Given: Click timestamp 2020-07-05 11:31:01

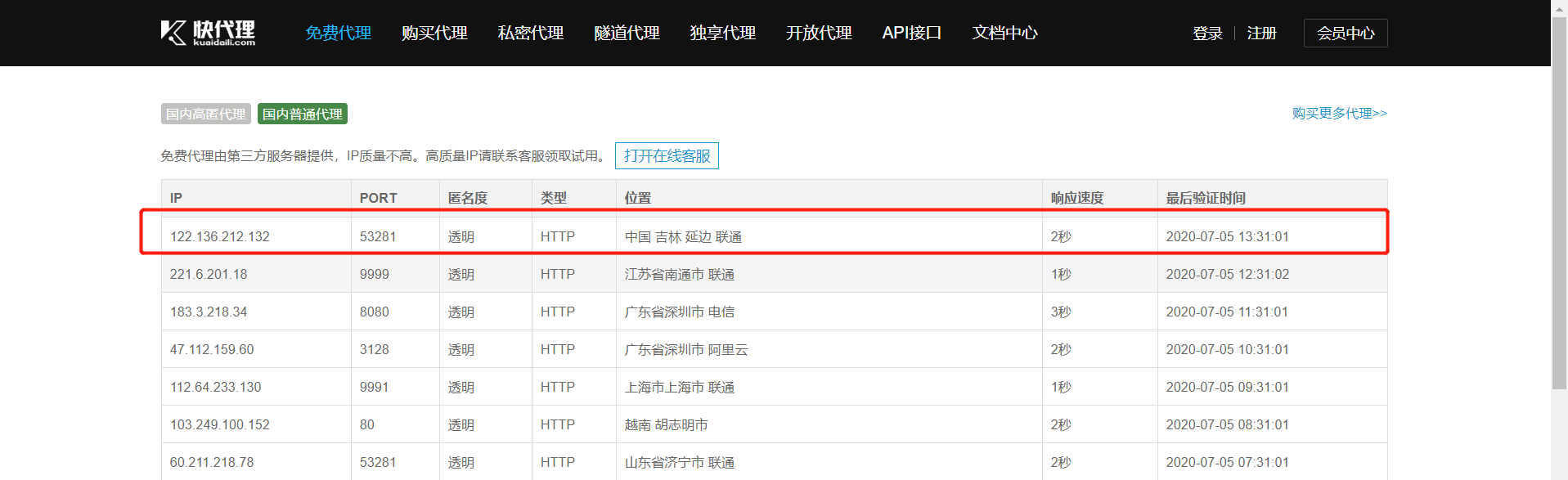Looking at the screenshot, I should (1227, 312).
